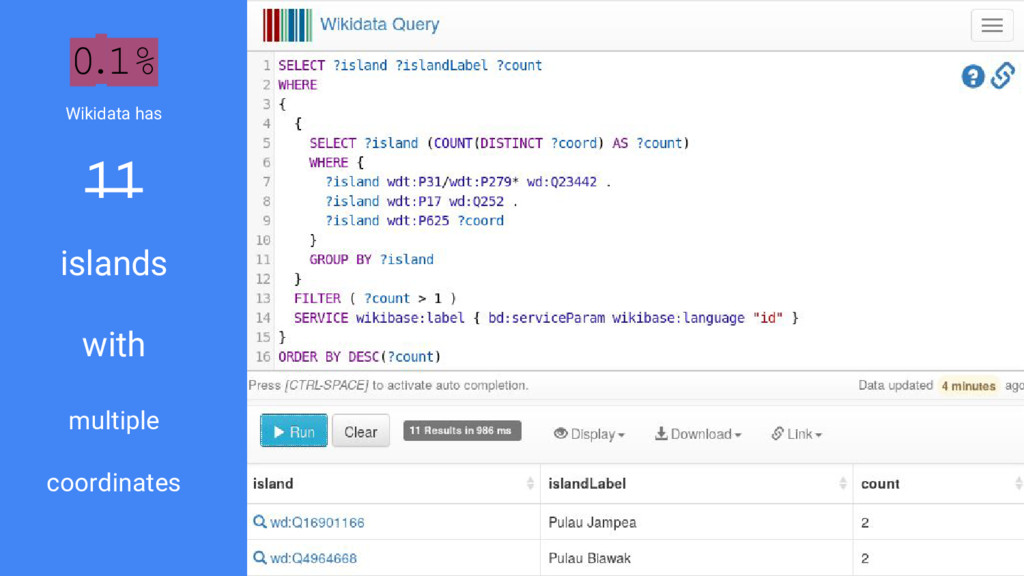1024x576 pixels.
Task: Click the Wikidata Query title link
Action: (x=379, y=24)
